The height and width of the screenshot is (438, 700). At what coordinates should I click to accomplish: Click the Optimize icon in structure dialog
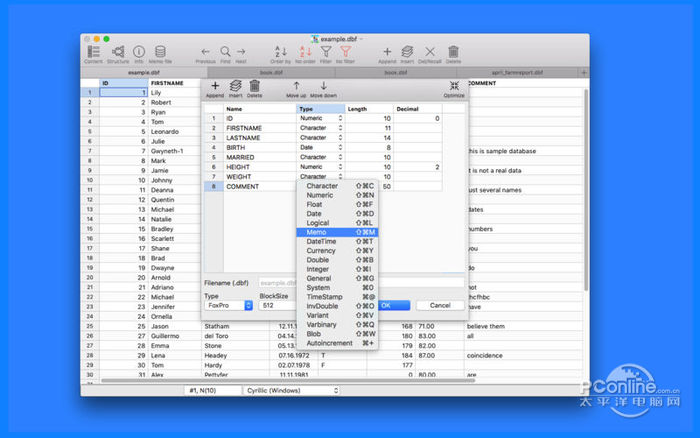[x=454, y=88]
